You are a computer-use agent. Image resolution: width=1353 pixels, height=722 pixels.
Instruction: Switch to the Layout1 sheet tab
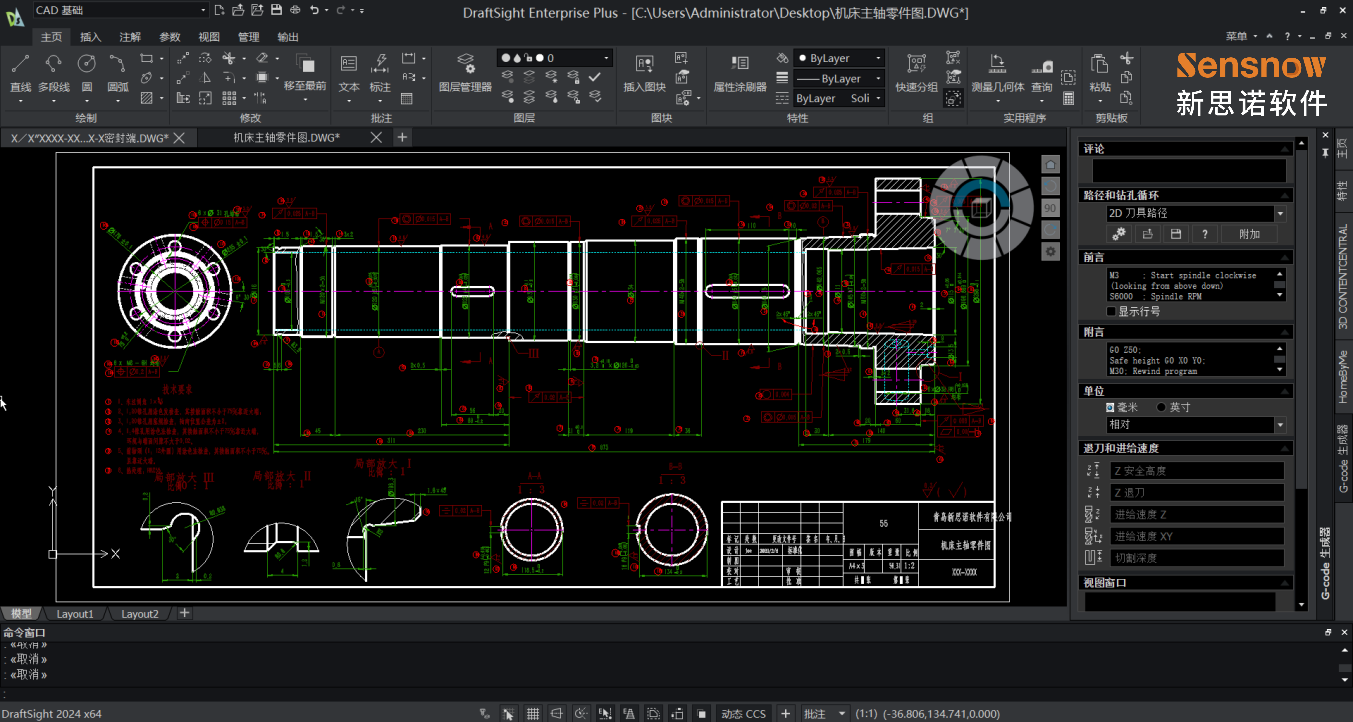coord(75,614)
